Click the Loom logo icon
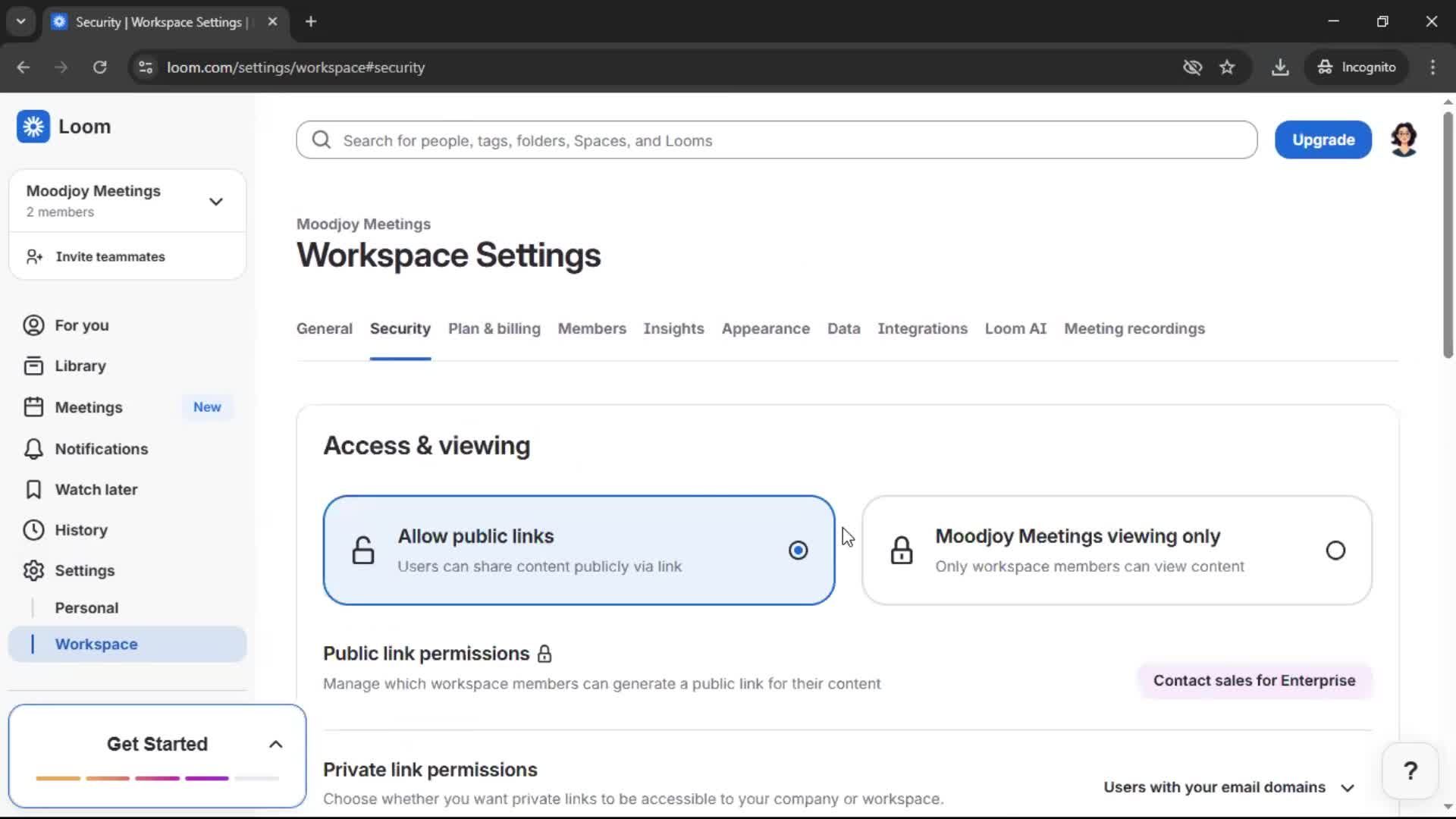Image resolution: width=1456 pixels, height=819 pixels. click(x=33, y=127)
